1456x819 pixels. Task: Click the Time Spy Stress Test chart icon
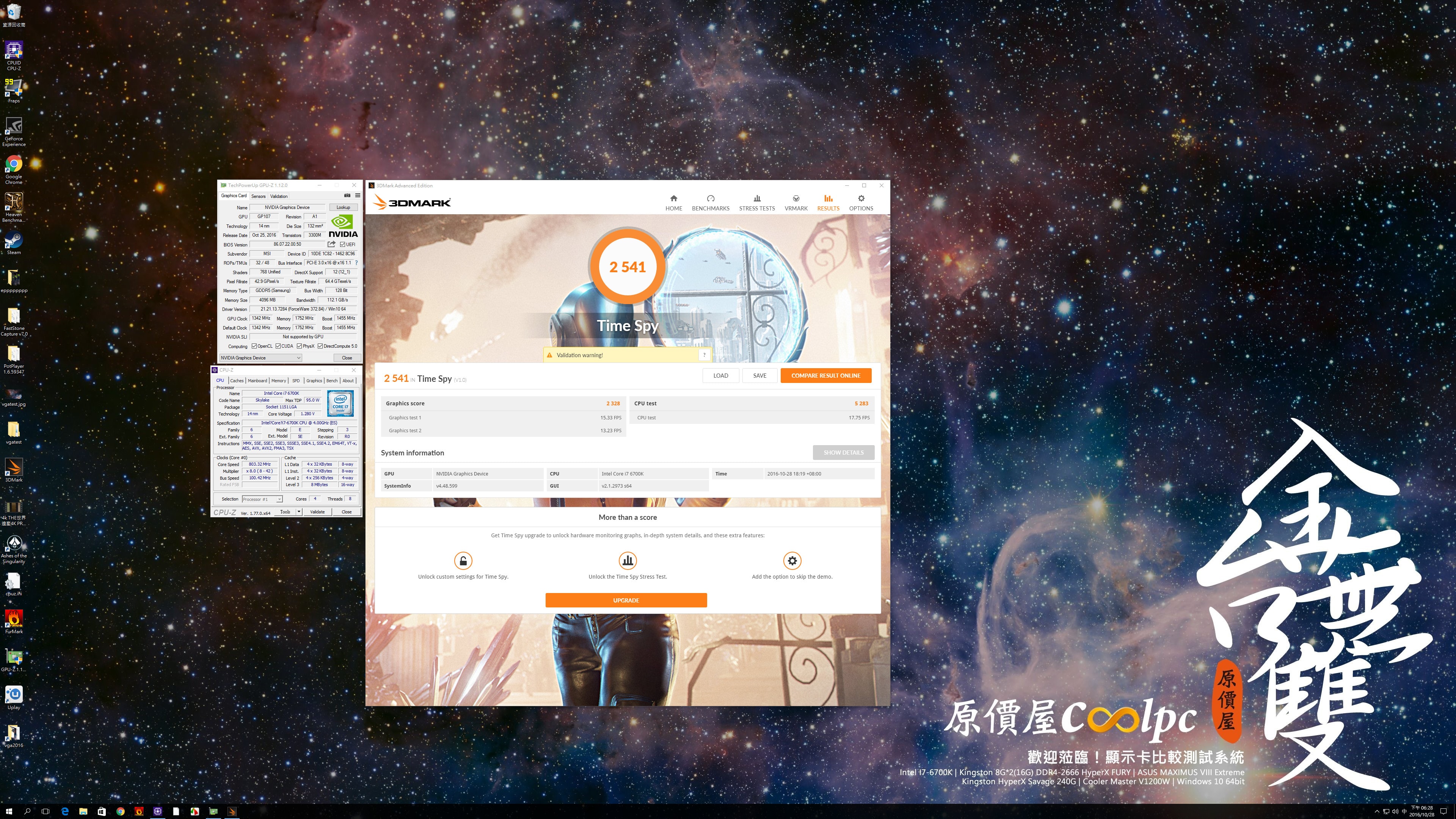coord(628,561)
